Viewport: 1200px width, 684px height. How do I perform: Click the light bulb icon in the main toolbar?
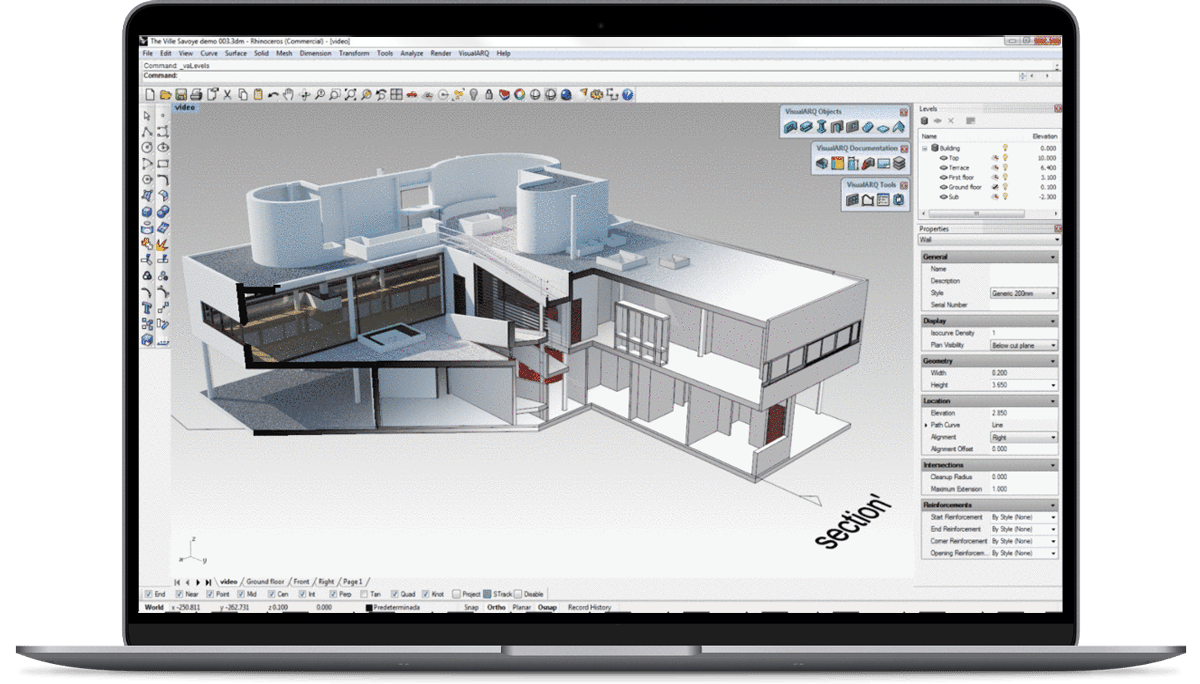(472, 95)
